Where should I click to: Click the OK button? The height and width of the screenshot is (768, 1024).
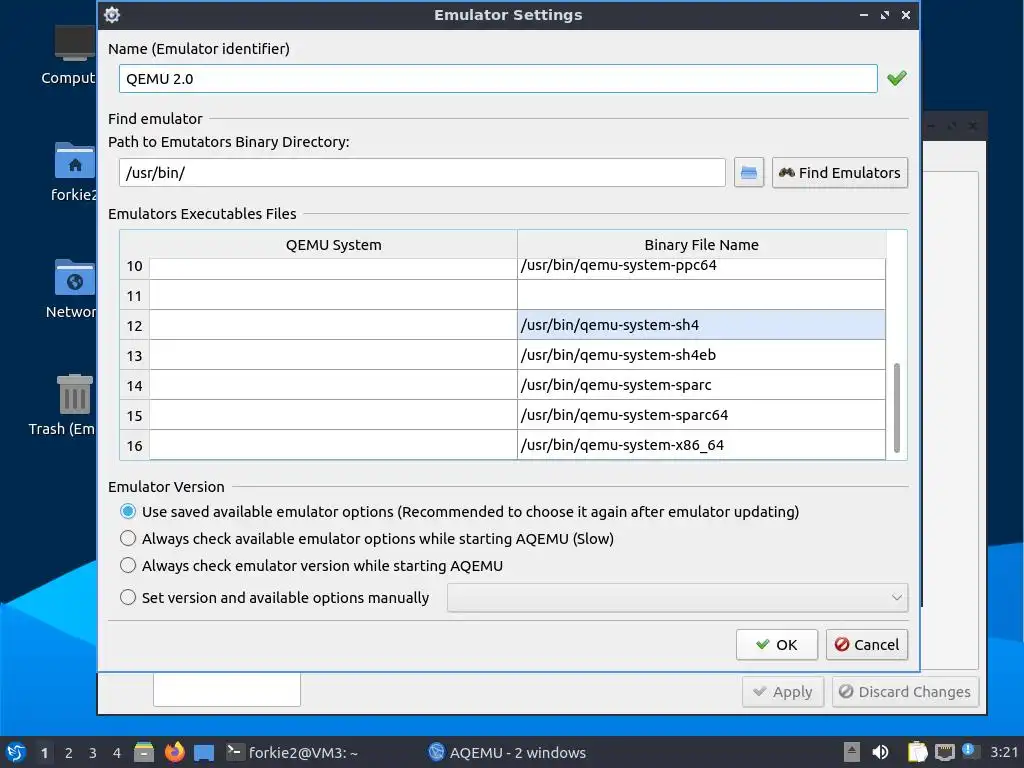776,645
